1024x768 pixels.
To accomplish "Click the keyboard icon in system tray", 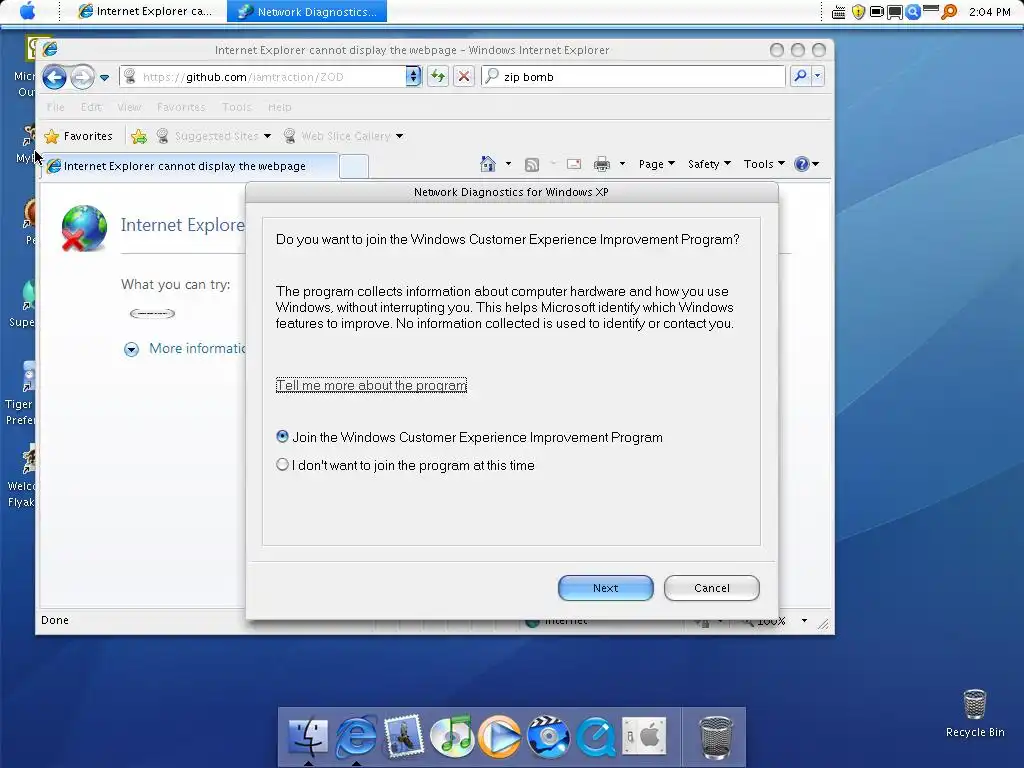I will point(839,12).
